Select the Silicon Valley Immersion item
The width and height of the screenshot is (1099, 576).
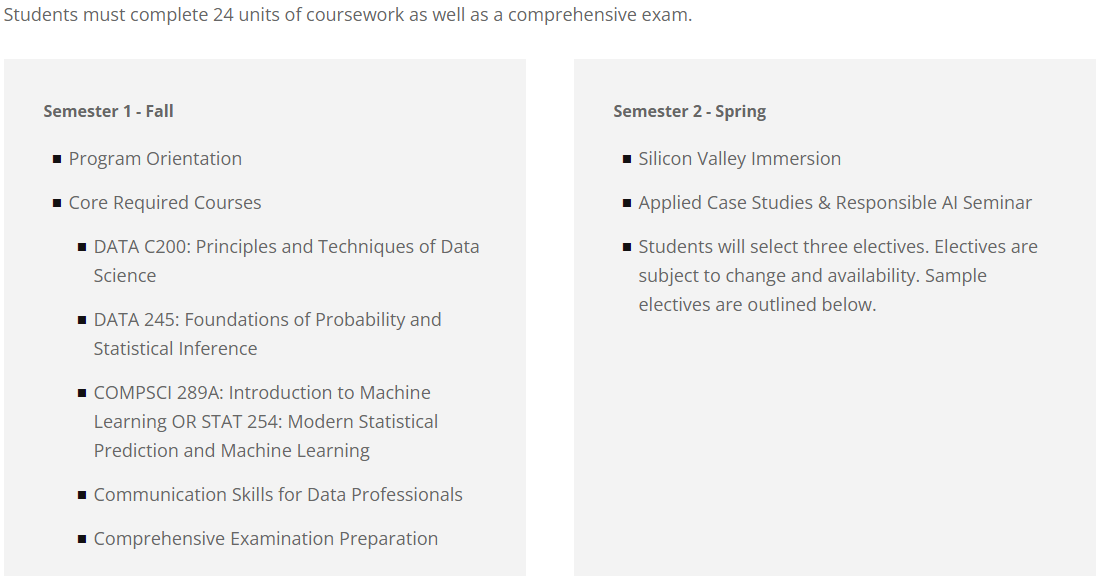click(x=739, y=159)
